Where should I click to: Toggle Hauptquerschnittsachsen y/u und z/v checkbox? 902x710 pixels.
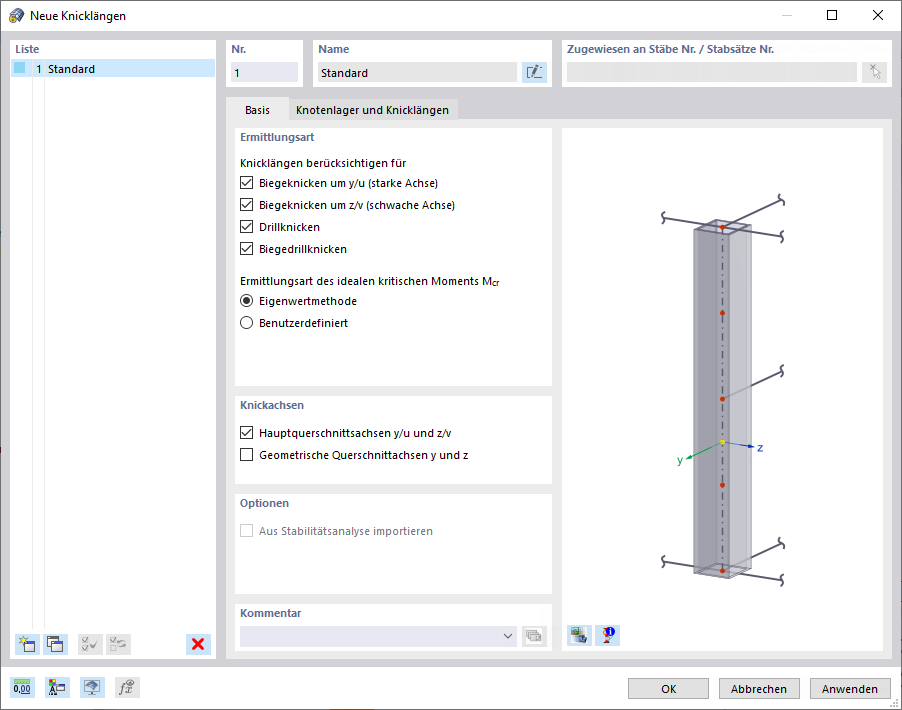tap(246, 433)
